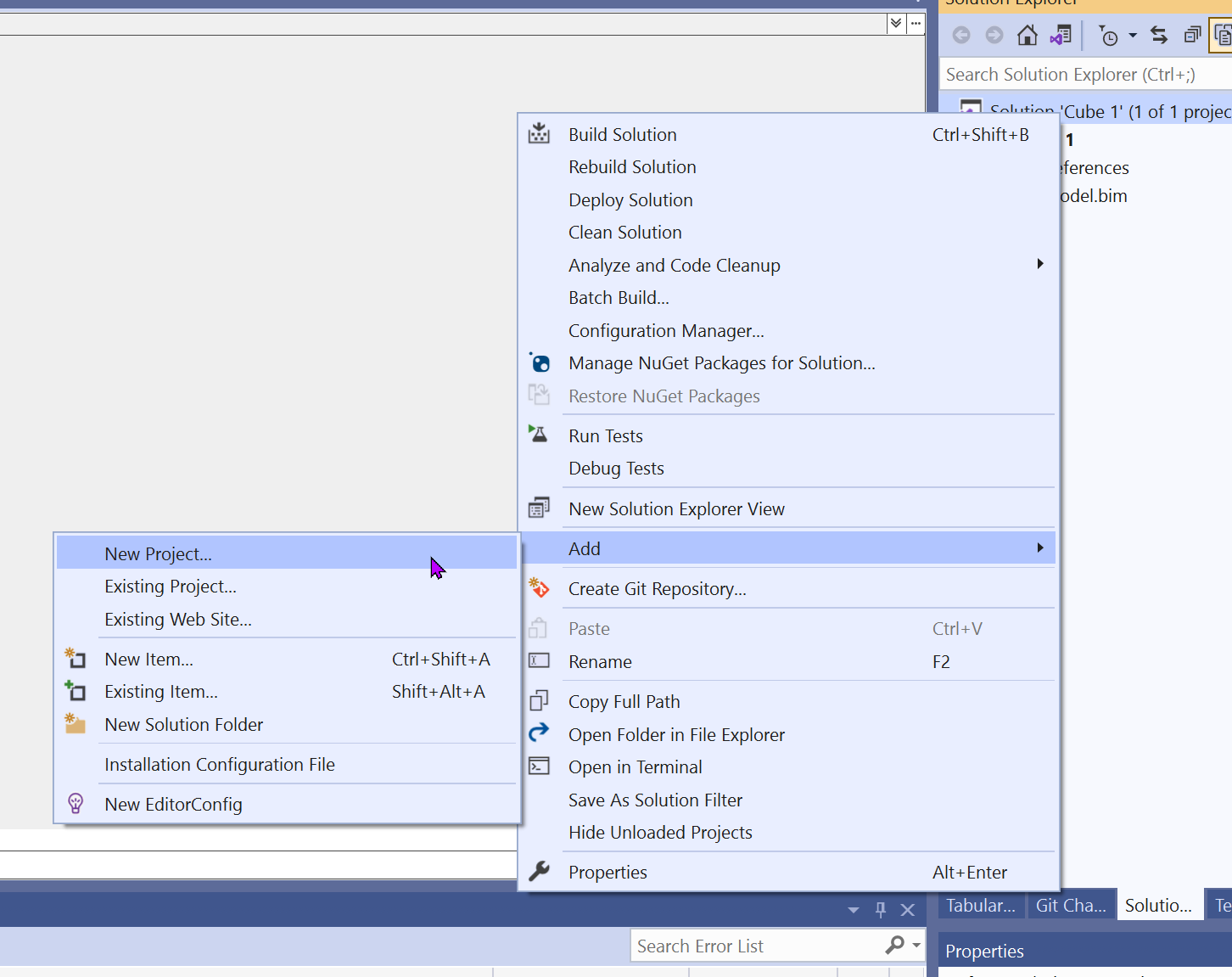This screenshot has width=1232, height=977.
Task: Click the Existing Item icon
Action: (76, 690)
